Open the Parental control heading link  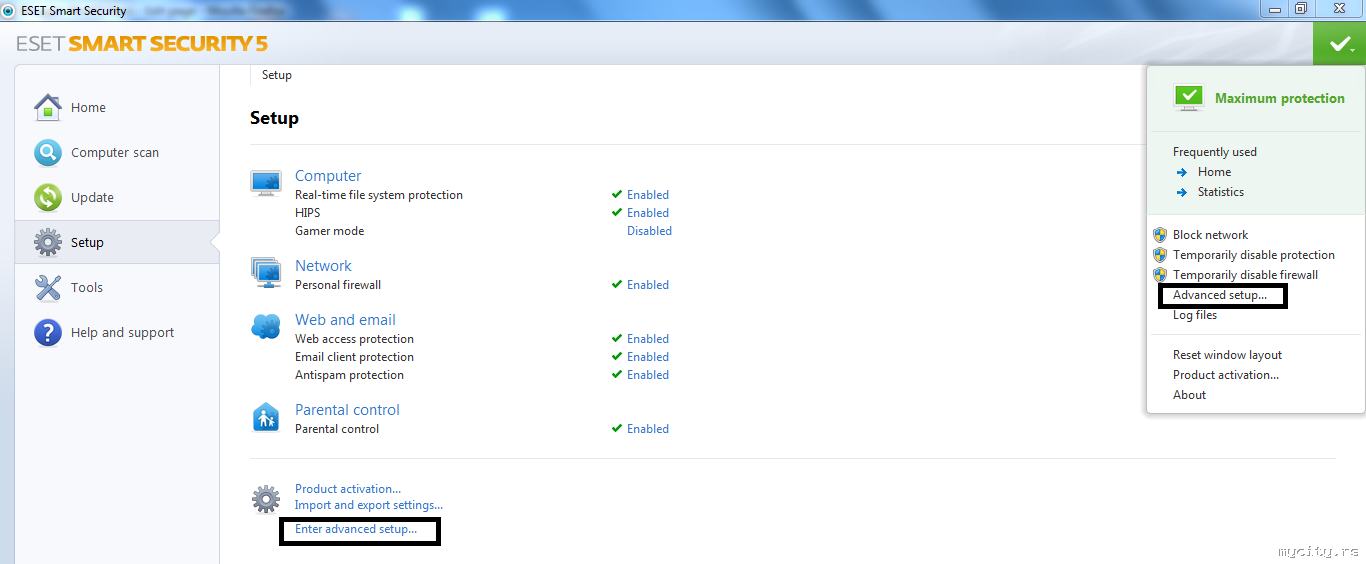tap(347, 410)
